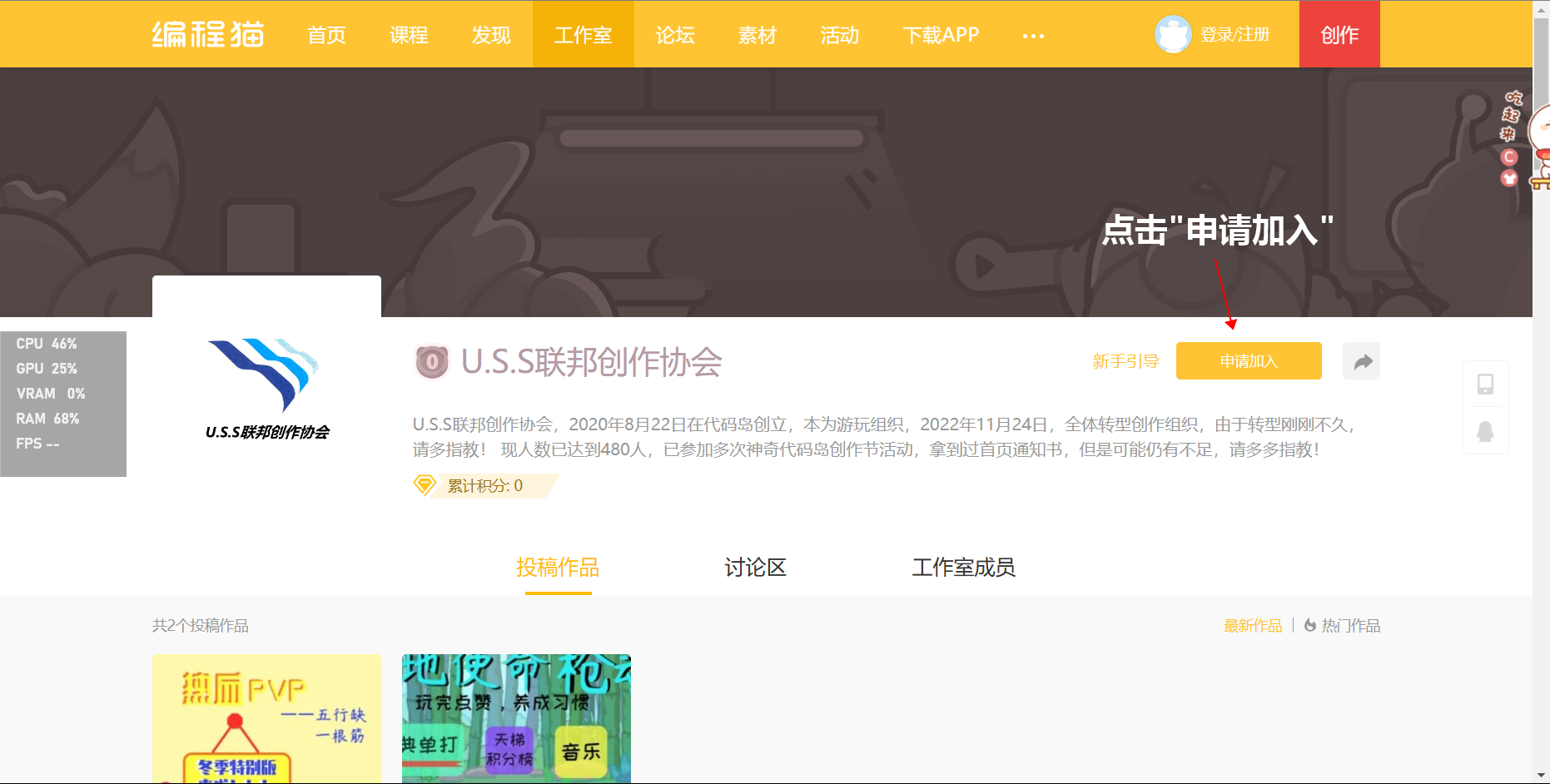1550x784 pixels.
Task: Open the 首页 menu item
Action: tap(326, 35)
